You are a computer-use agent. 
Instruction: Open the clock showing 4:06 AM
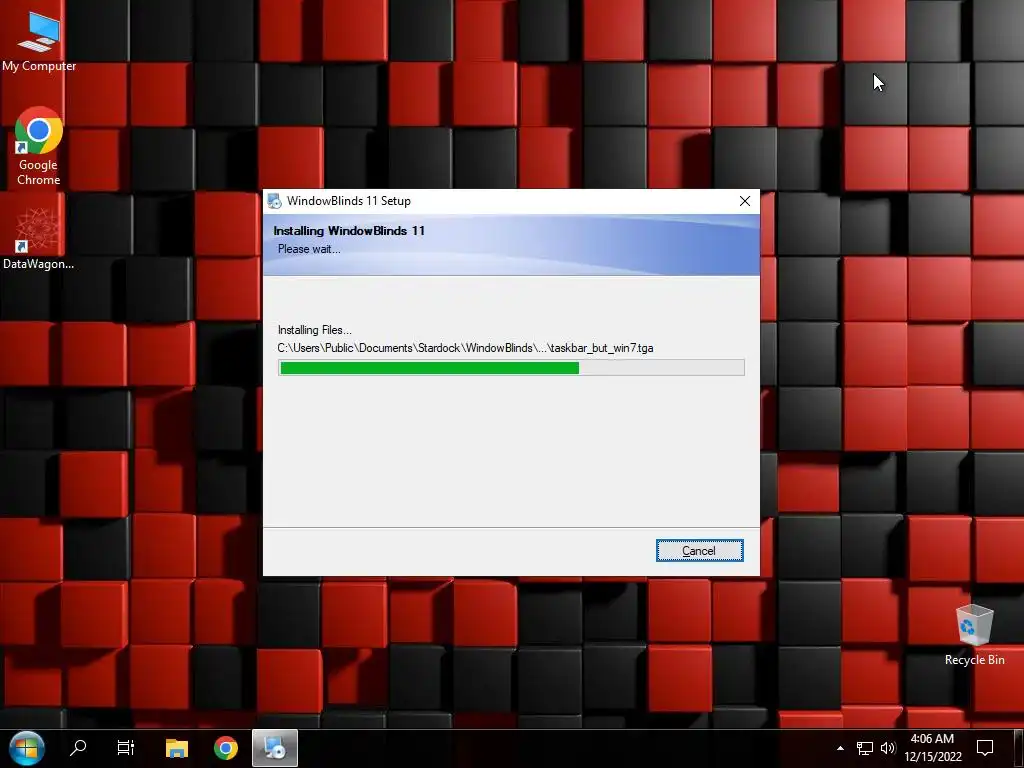933,748
